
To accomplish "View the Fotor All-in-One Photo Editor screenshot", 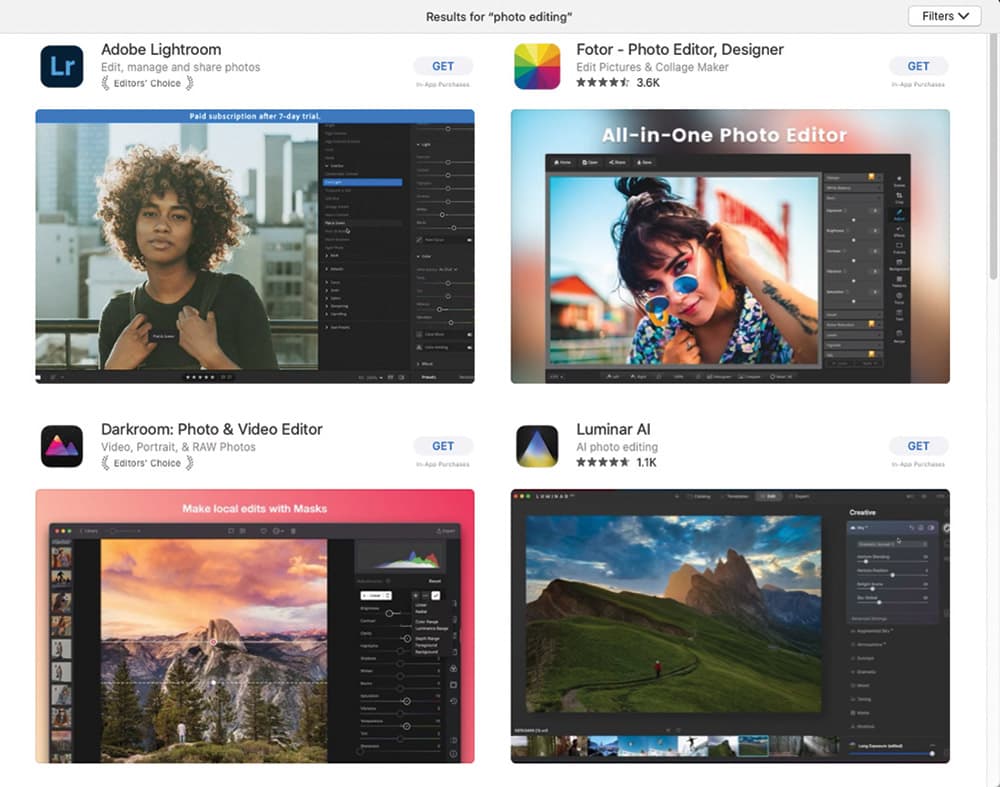I will 730,246.
